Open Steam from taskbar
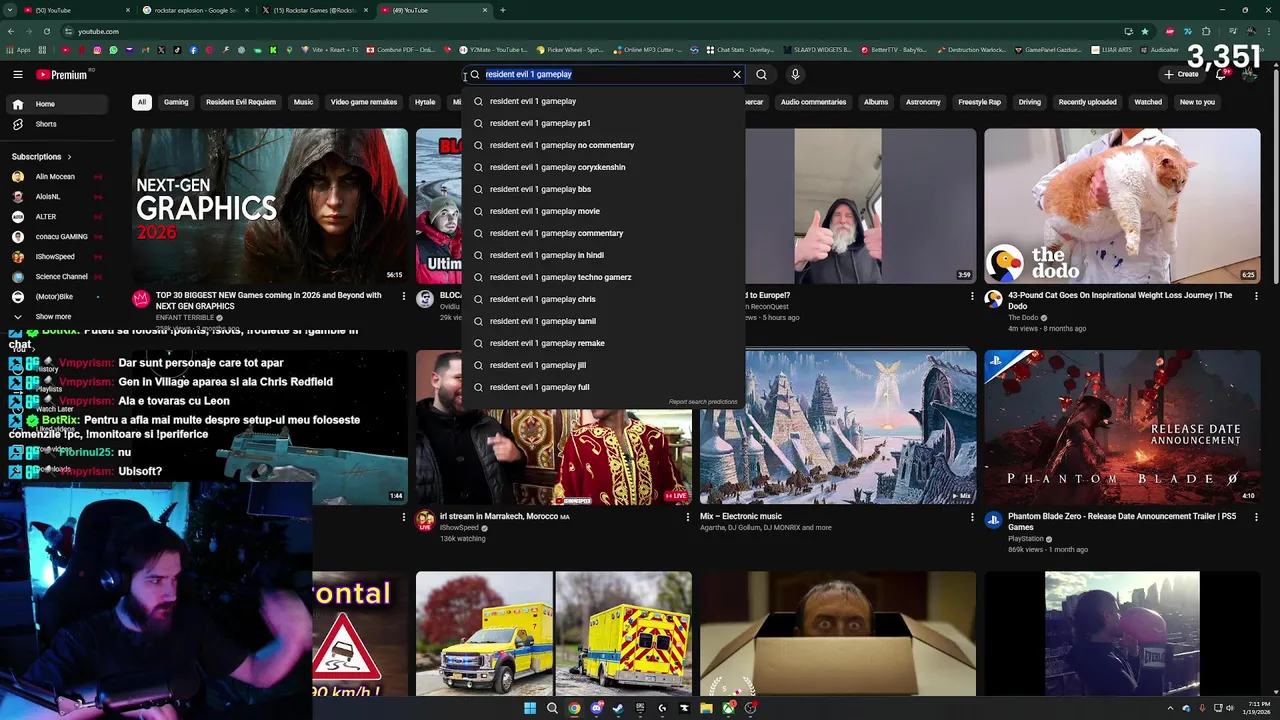The image size is (1280, 720). 618,708
